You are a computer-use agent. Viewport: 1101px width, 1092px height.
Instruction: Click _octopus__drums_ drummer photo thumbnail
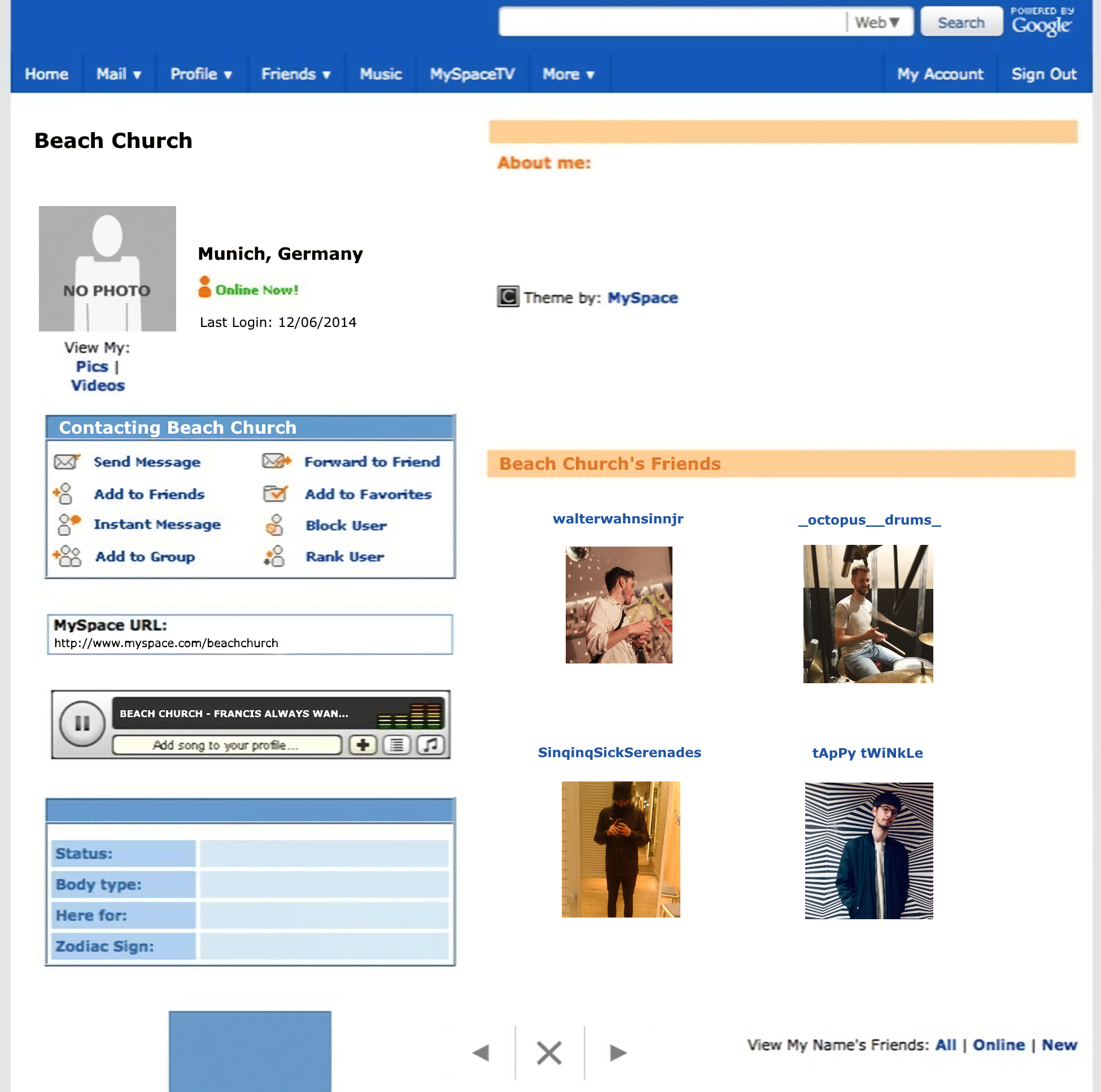pos(868,614)
